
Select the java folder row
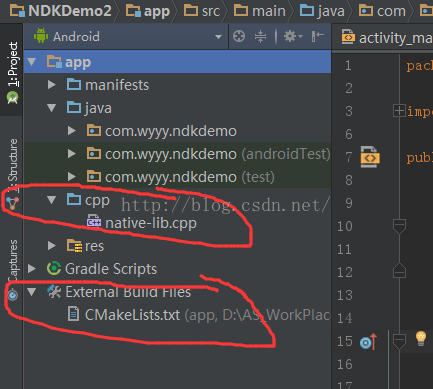pos(177,108)
